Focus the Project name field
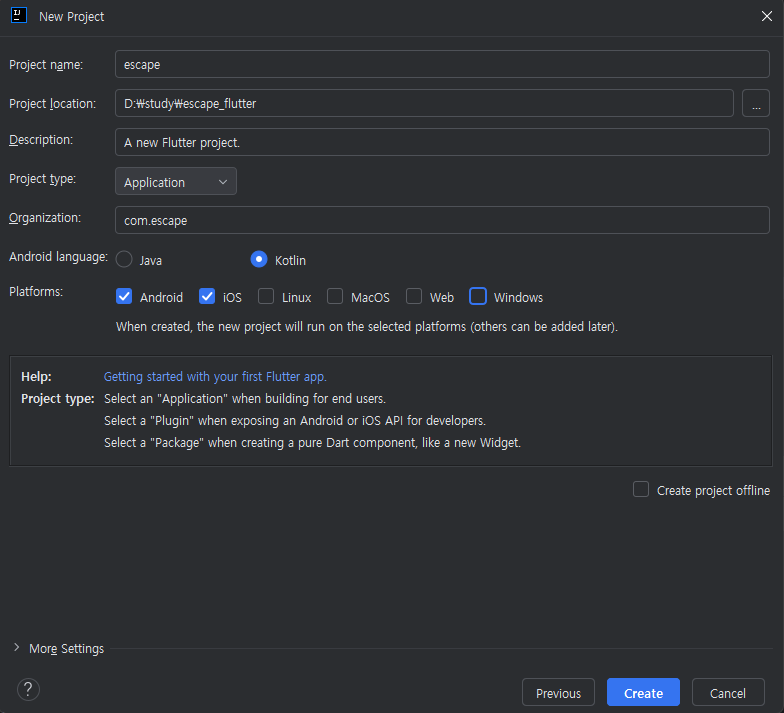The width and height of the screenshot is (784, 713). 442,64
